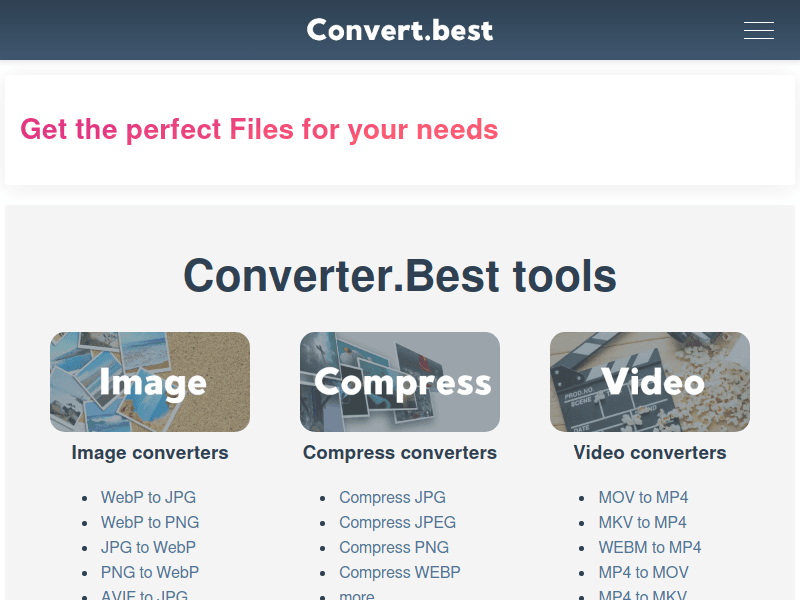
Task: Click the Video converters banner image
Action: [x=650, y=381]
